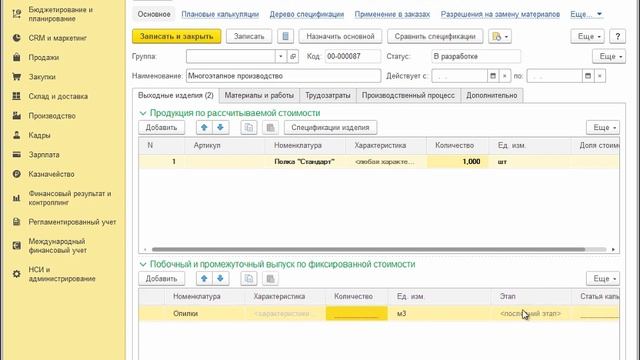This screenshot has height=360, width=640.
Task: Open Бюджетирование и планирование section
Action: [60, 14]
